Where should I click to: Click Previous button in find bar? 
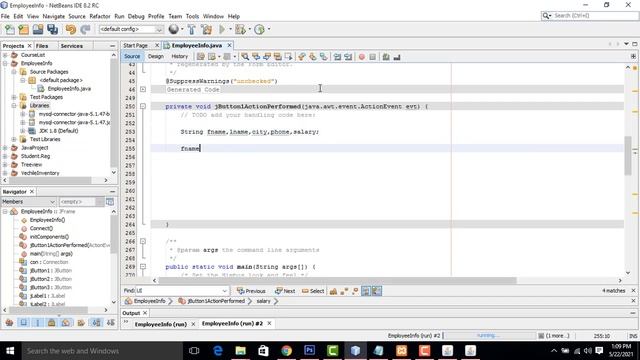click(x=251, y=291)
